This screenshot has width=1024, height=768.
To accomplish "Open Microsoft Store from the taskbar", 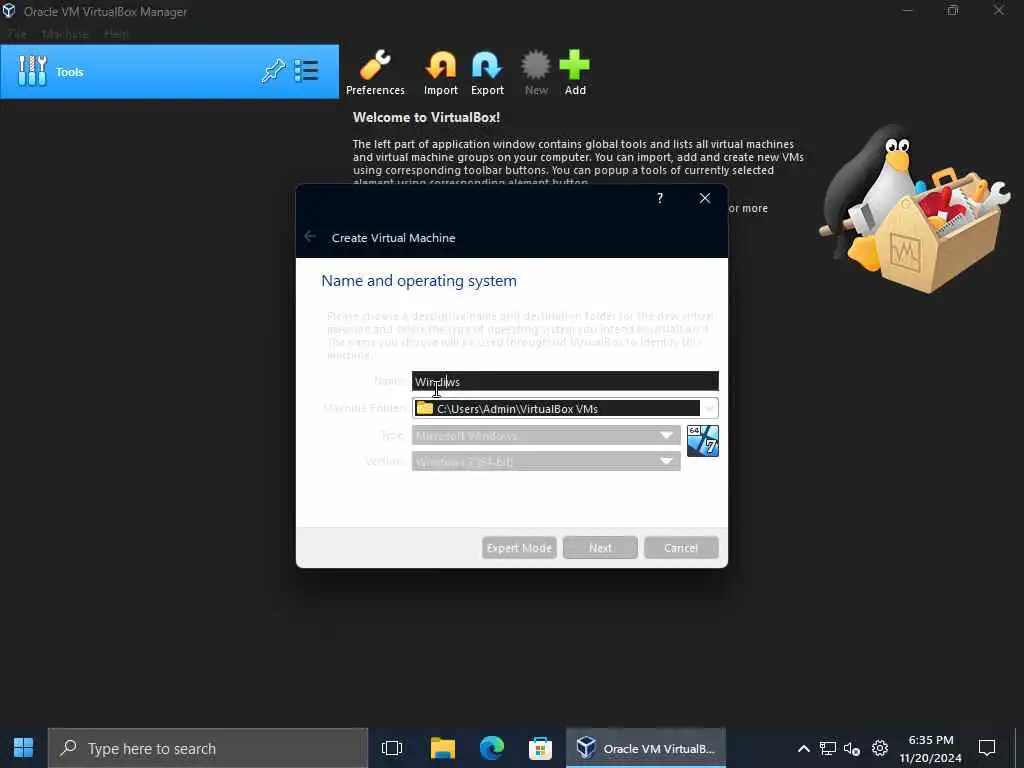I will pos(541,748).
